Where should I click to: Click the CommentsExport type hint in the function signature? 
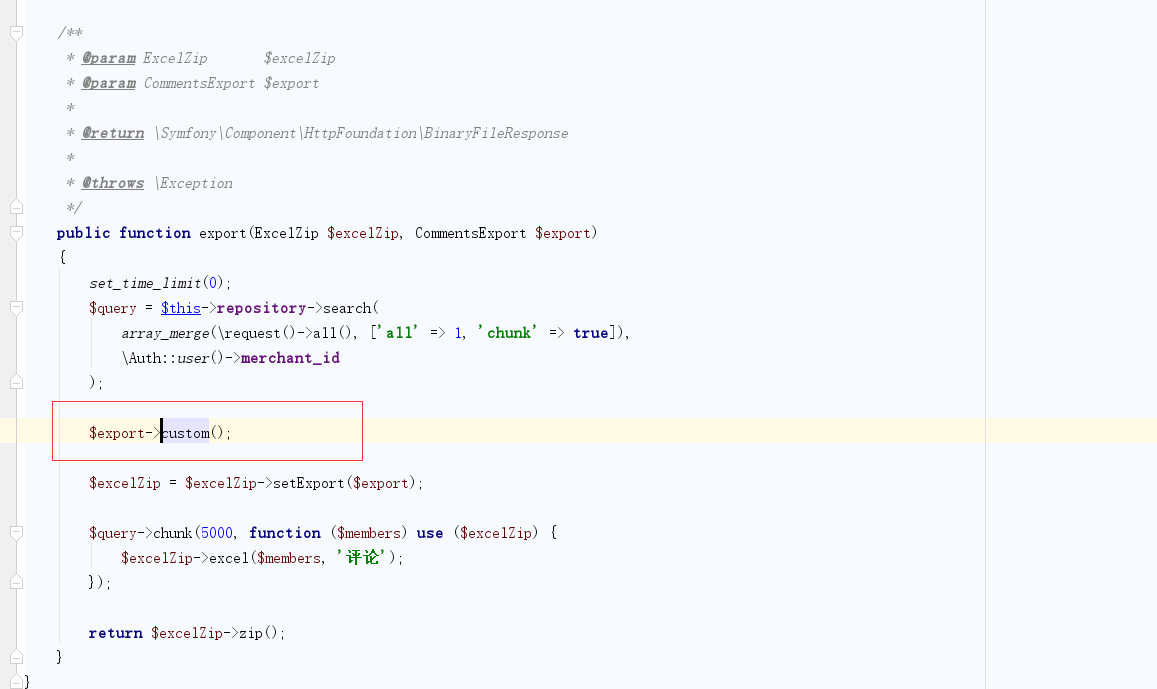point(471,233)
